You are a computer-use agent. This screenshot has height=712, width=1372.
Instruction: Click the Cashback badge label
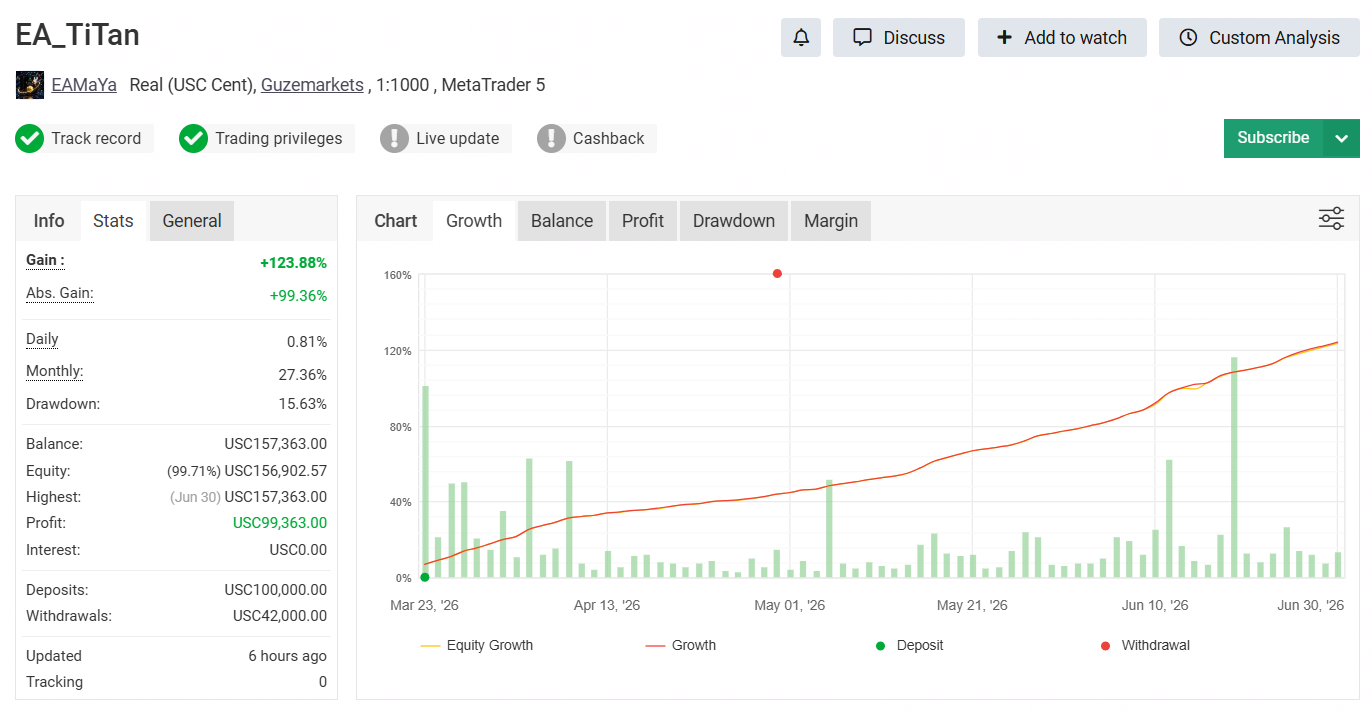point(609,139)
